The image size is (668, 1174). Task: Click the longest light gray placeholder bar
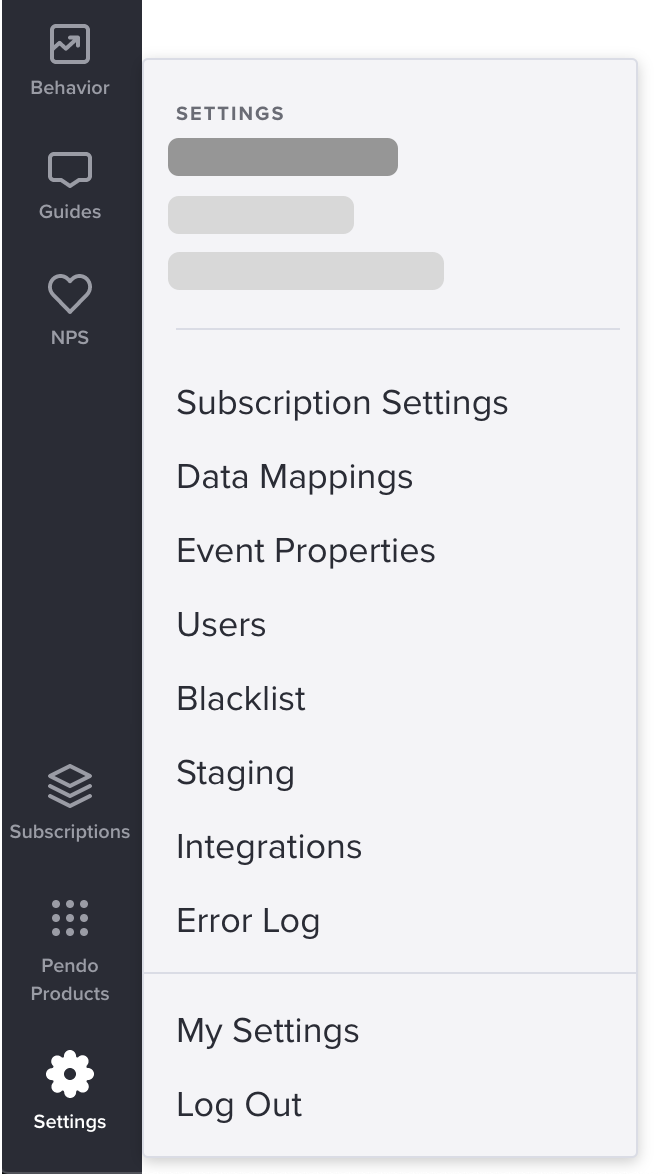point(306,271)
